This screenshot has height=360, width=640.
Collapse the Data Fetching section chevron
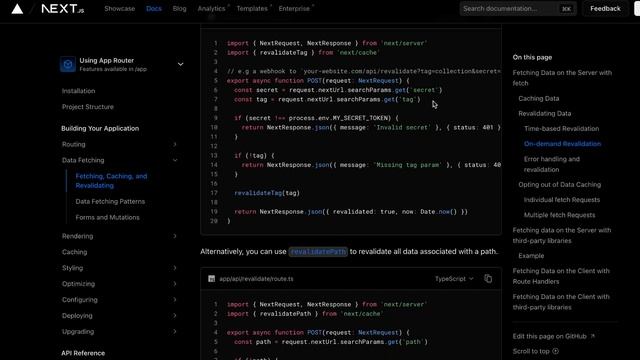coord(175,160)
